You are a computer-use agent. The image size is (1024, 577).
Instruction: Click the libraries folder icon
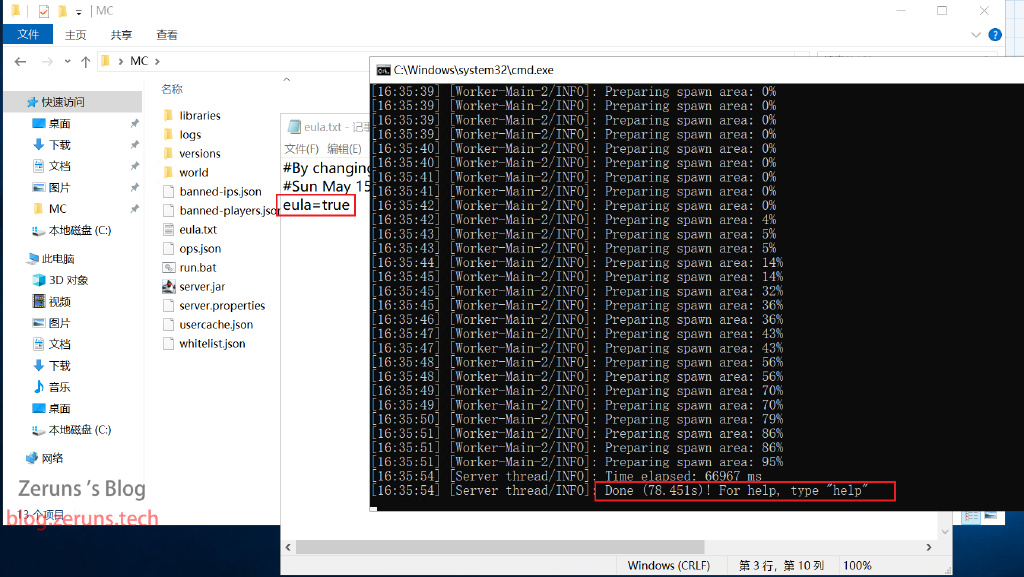tap(168, 116)
